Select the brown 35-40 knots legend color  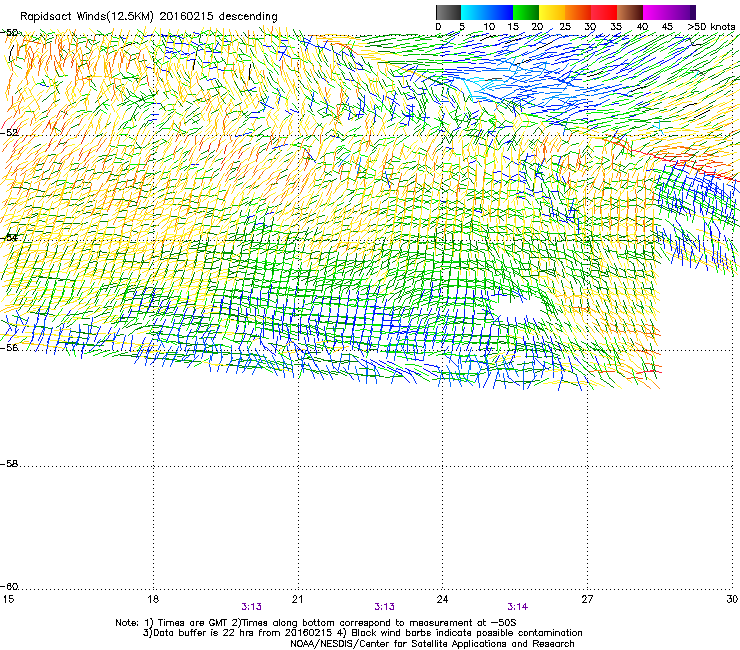pos(630,12)
